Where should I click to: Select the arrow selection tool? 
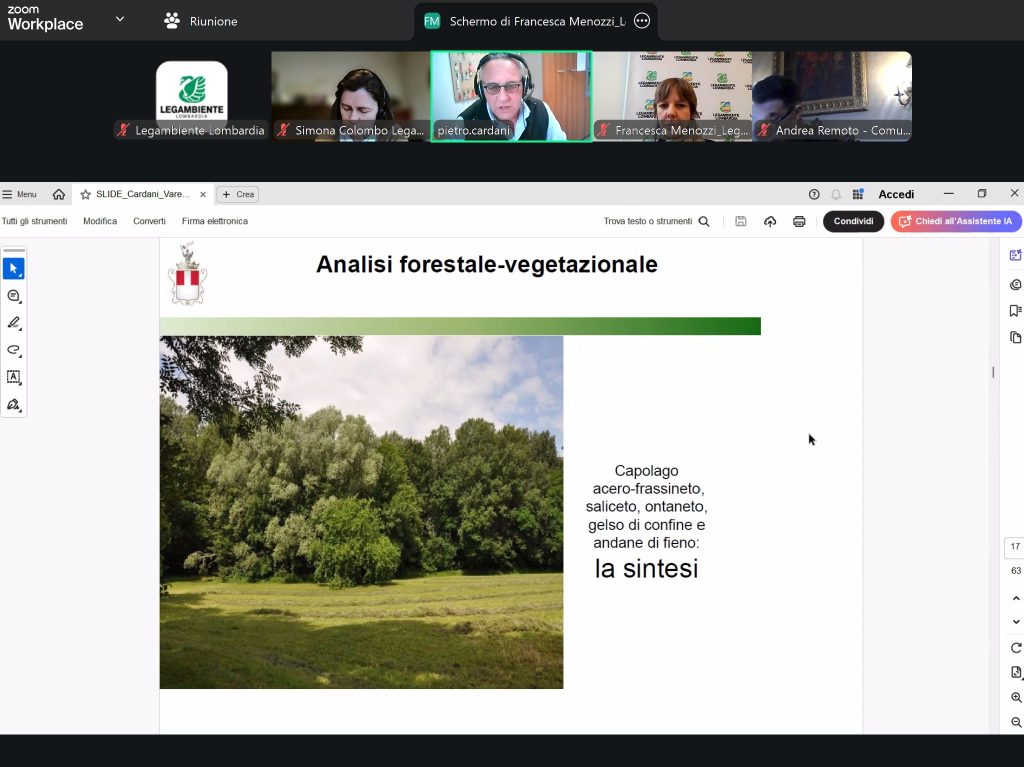coord(13,268)
